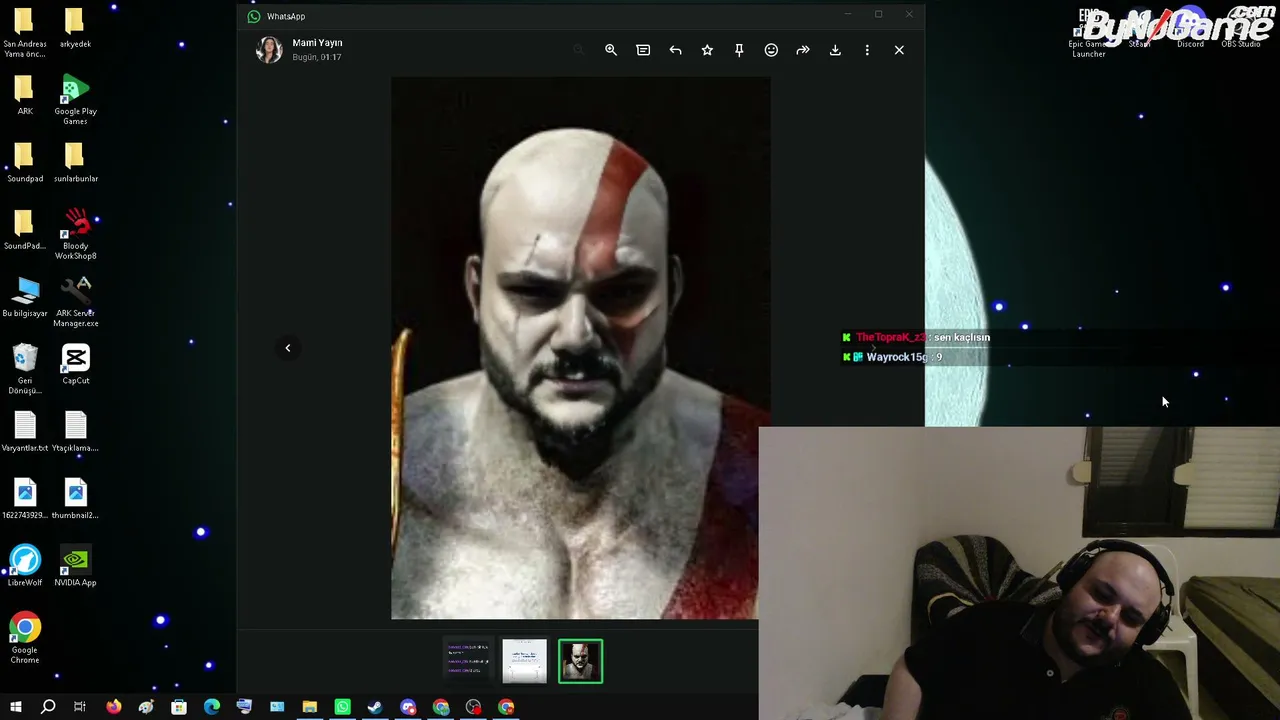1280x720 pixels.
Task: Select the thumbnail2 image file on desktop
Action: click(x=75, y=500)
